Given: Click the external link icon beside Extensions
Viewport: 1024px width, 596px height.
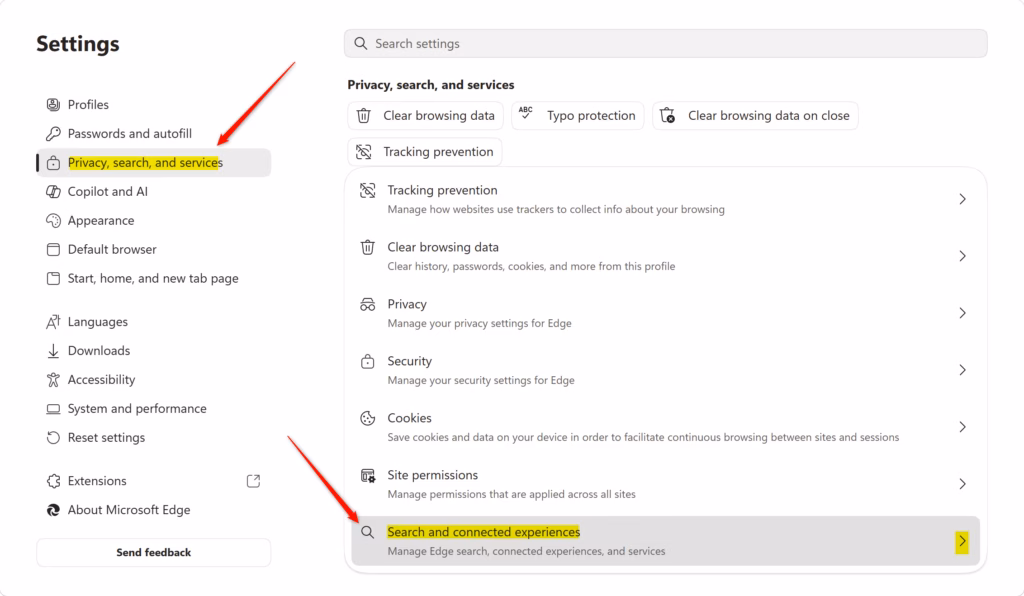Looking at the screenshot, I should pos(253,481).
